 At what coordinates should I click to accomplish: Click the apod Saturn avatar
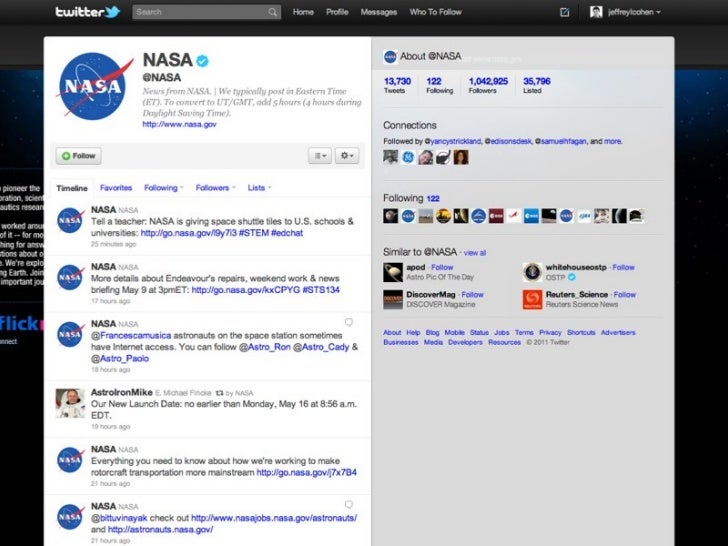tap(393, 273)
